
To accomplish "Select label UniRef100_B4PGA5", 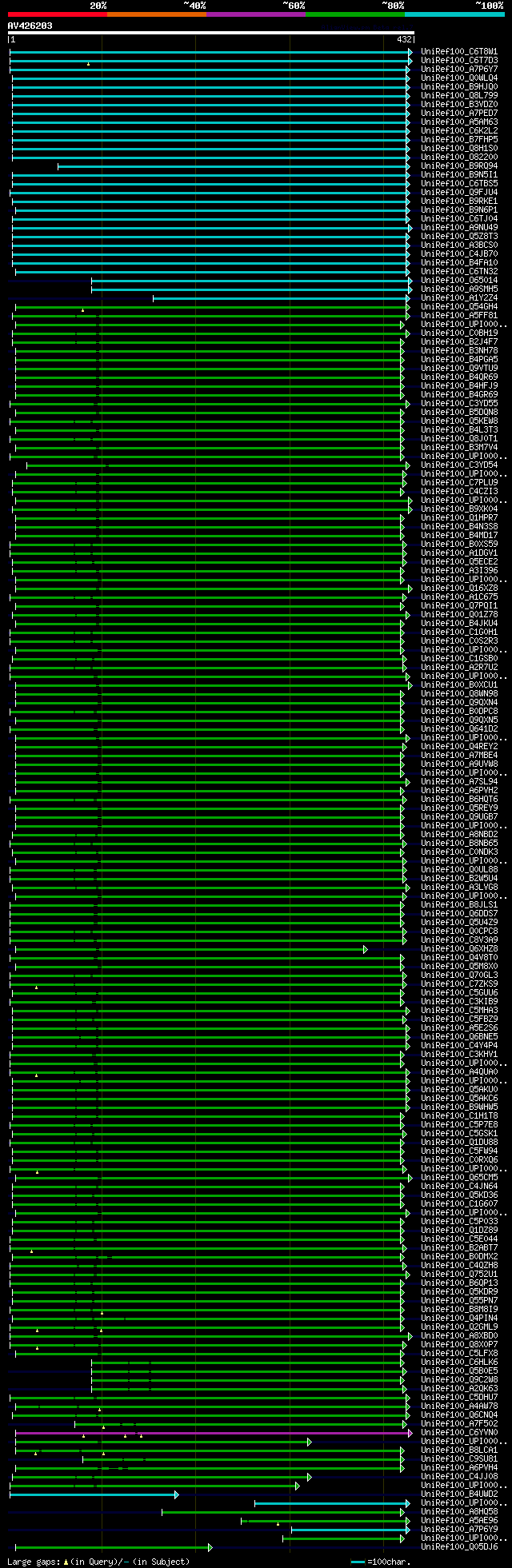I will coord(459,360).
